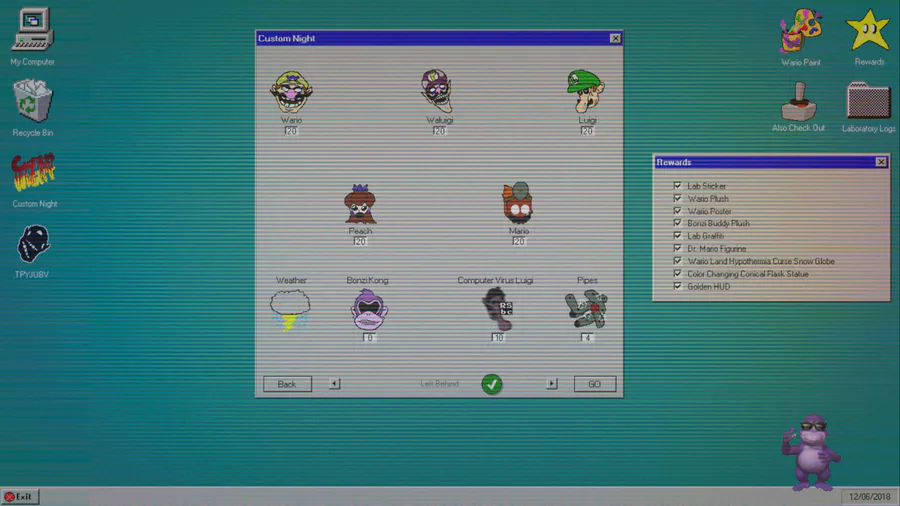
Task: Click Wario's difficulty value field
Action: click(x=291, y=131)
